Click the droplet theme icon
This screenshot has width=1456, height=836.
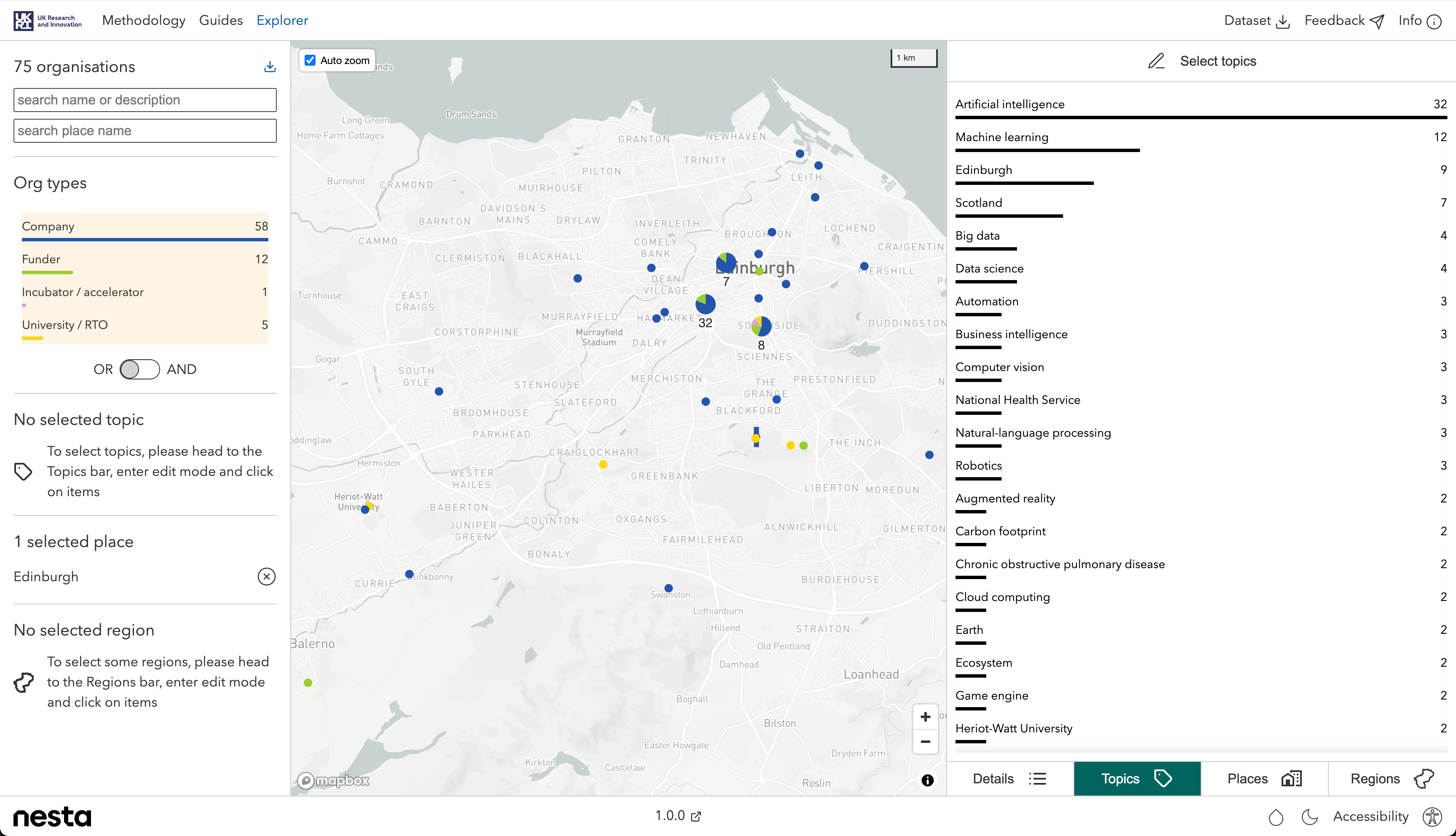[1276, 817]
